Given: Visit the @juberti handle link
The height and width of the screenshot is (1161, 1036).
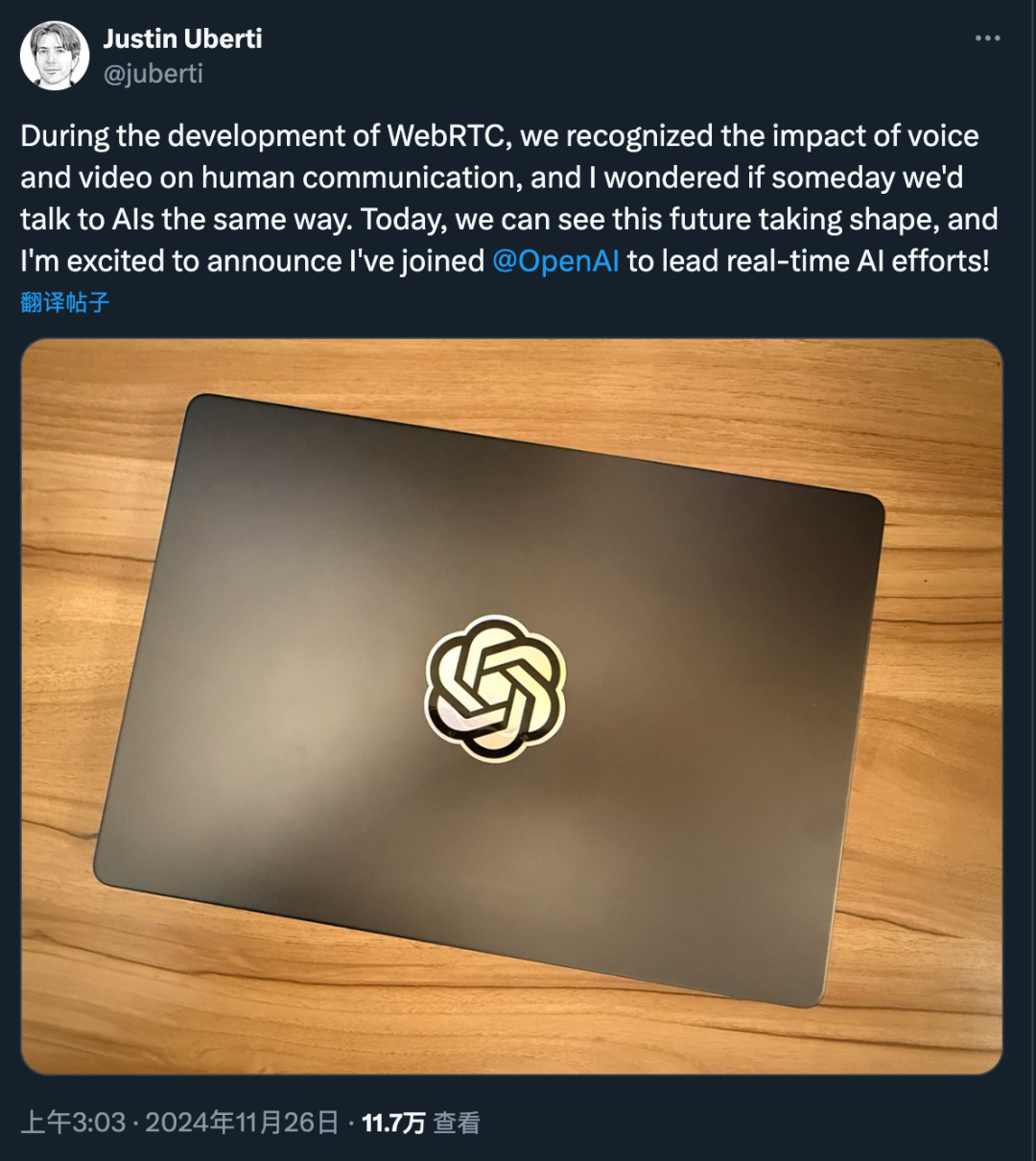Looking at the screenshot, I should point(153,74).
